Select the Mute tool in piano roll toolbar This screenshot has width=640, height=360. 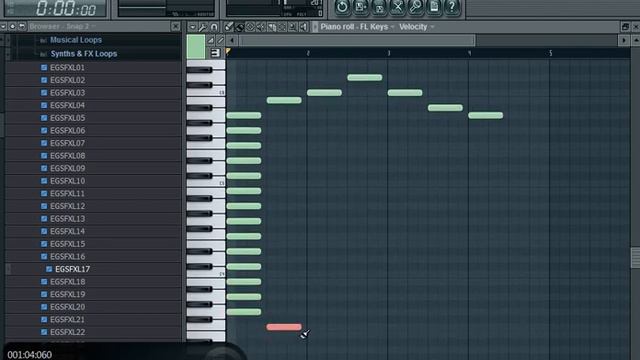click(x=261, y=27)
